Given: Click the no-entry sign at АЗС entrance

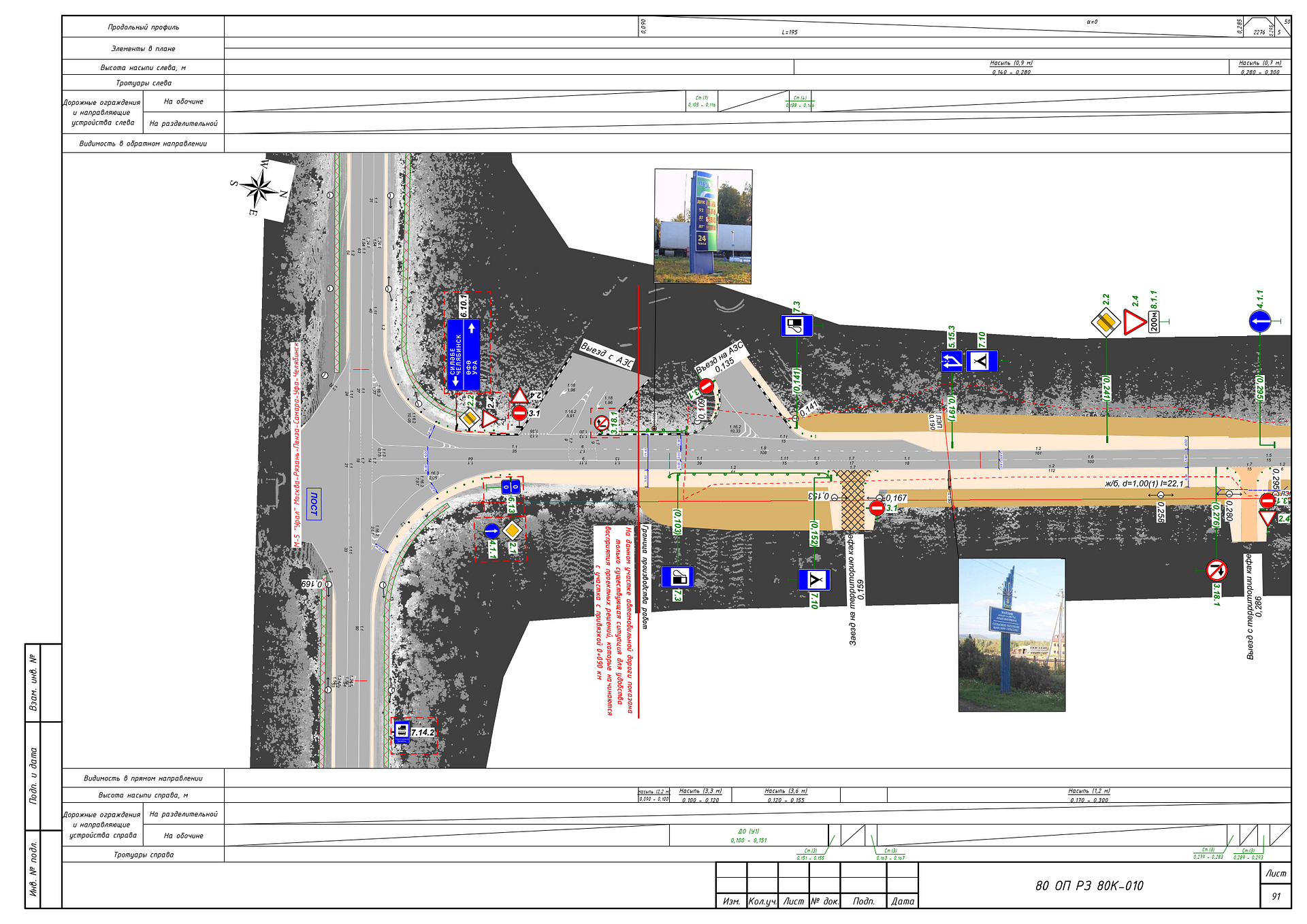Looking at the screenshot, I should pos(706,386).
